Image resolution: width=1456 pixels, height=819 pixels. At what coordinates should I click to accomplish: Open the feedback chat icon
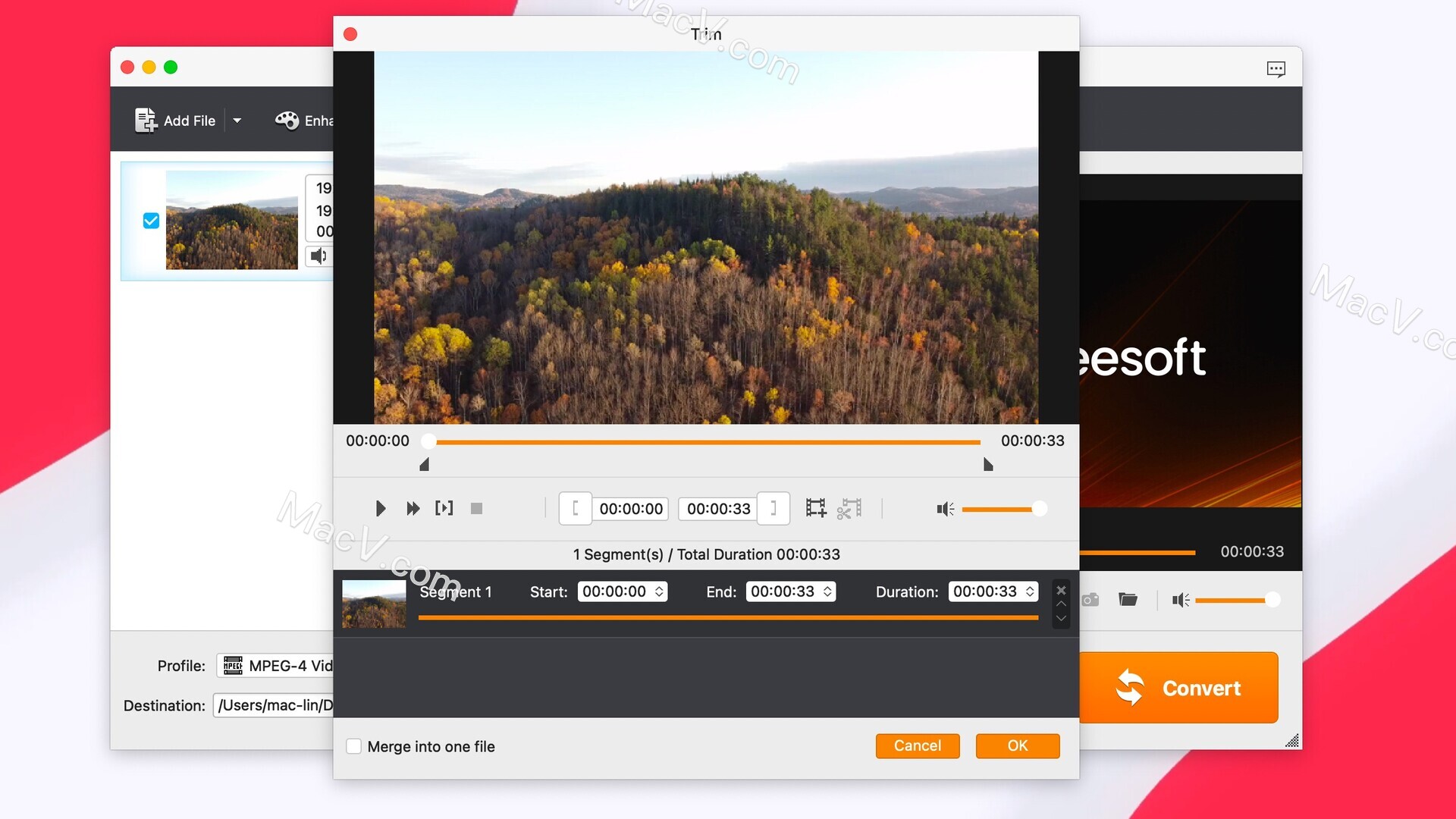pyautogui.click(x=1276, y=69)
